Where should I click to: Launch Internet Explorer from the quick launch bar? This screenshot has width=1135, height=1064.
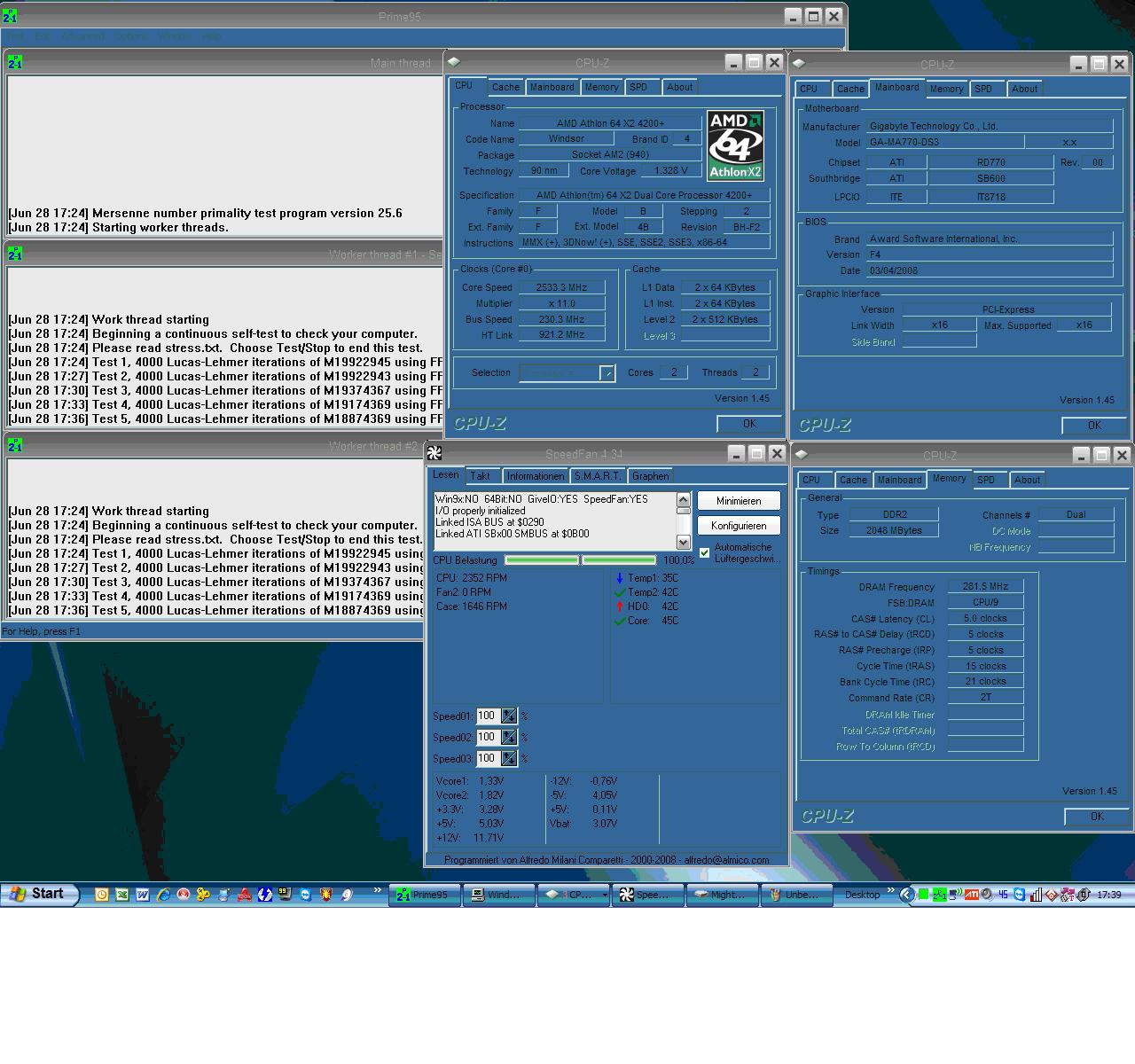click(x=163, y=895)
